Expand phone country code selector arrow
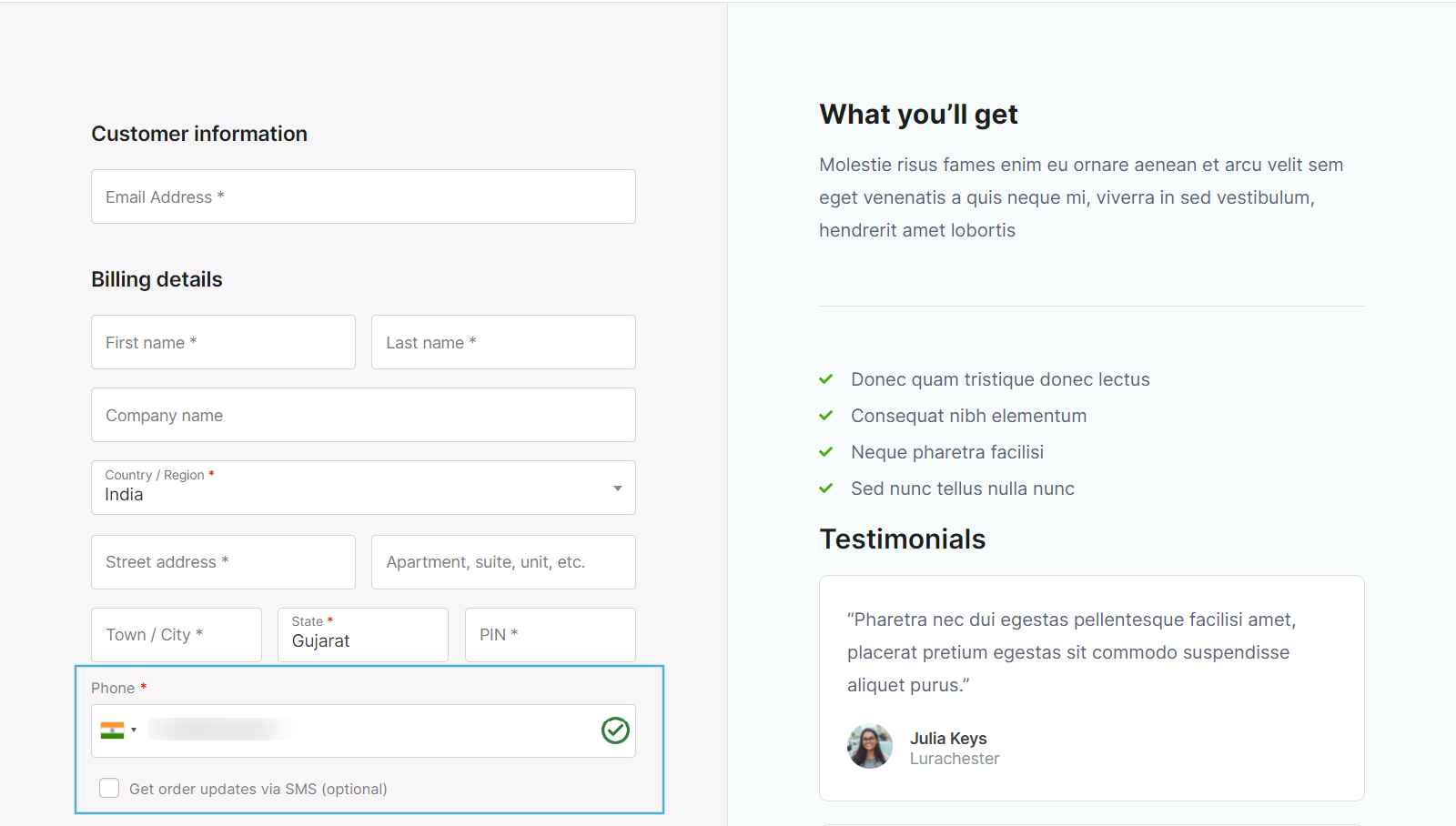Screen dimensions: 1456x826 tap(134, 730)
